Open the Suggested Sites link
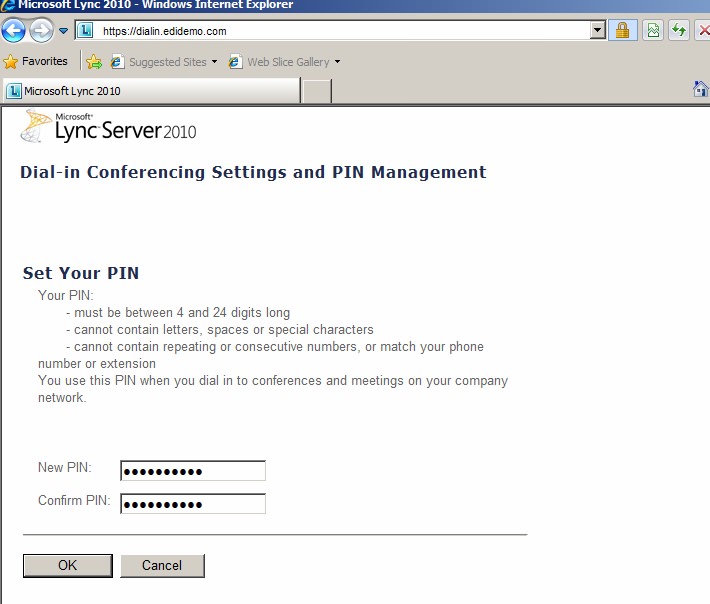Image resolution: width=710 pixels, height=604 pixels. (x=168, y=62)
